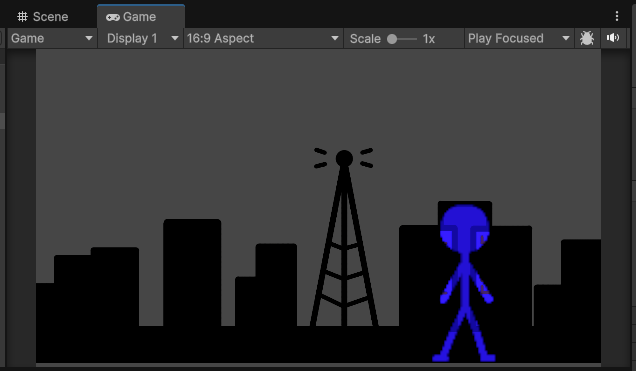This screenshot has height=371, width=636.
Task: Click the 1x scale value label
Action: coord(429,39)
